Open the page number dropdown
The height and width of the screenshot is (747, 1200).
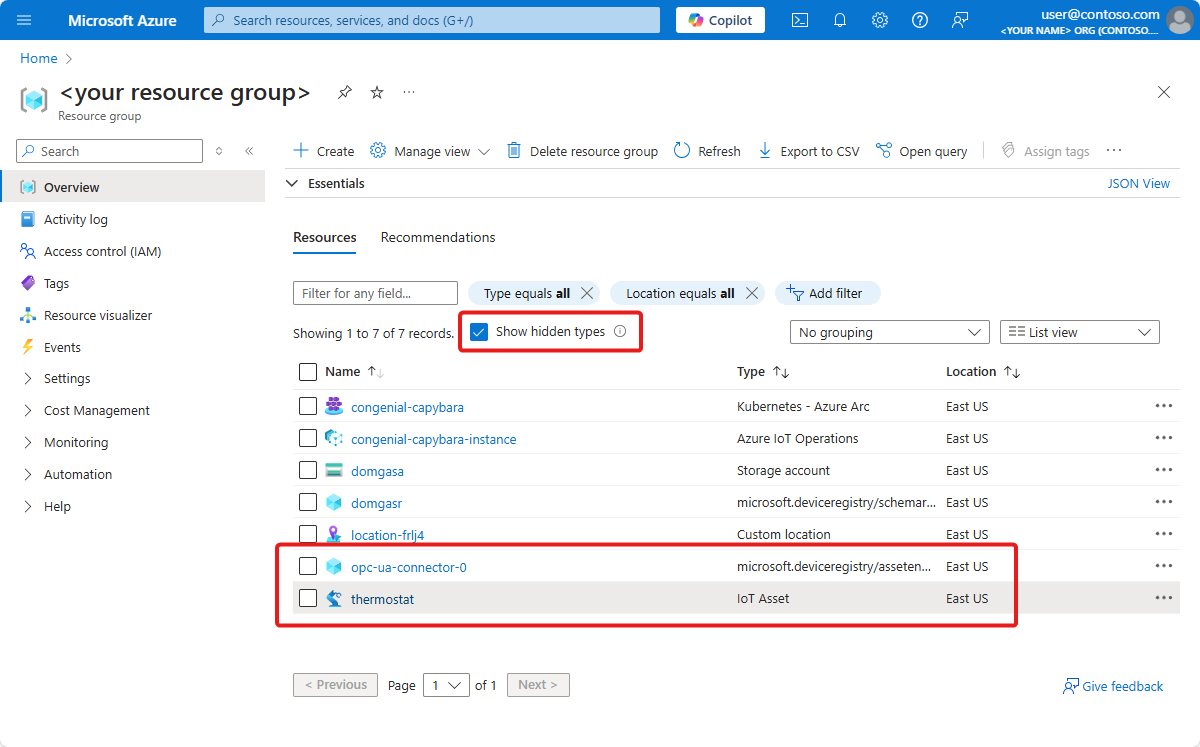pyautogui.click(x=446, y=685)
